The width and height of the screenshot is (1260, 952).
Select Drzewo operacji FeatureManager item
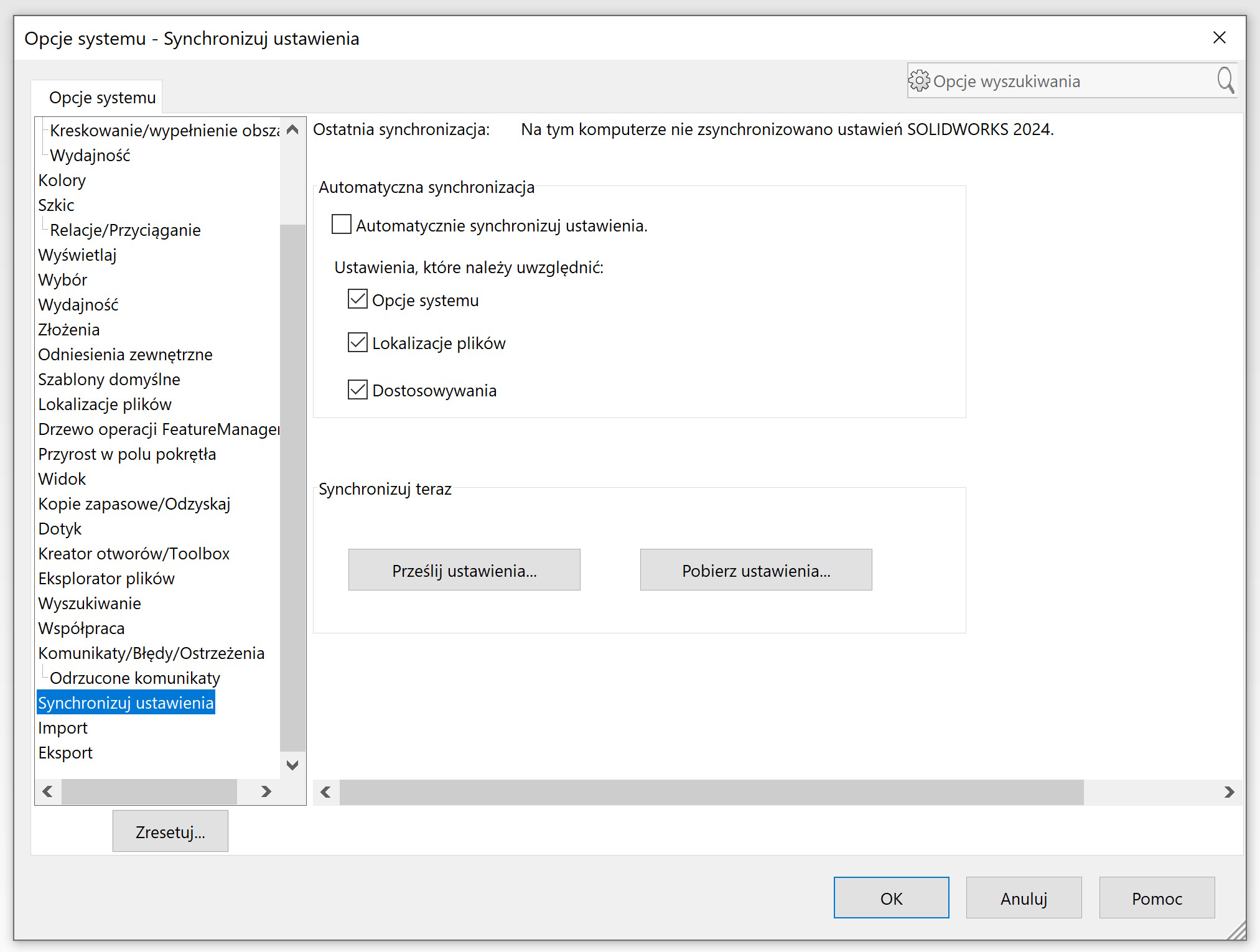(159, 429)
